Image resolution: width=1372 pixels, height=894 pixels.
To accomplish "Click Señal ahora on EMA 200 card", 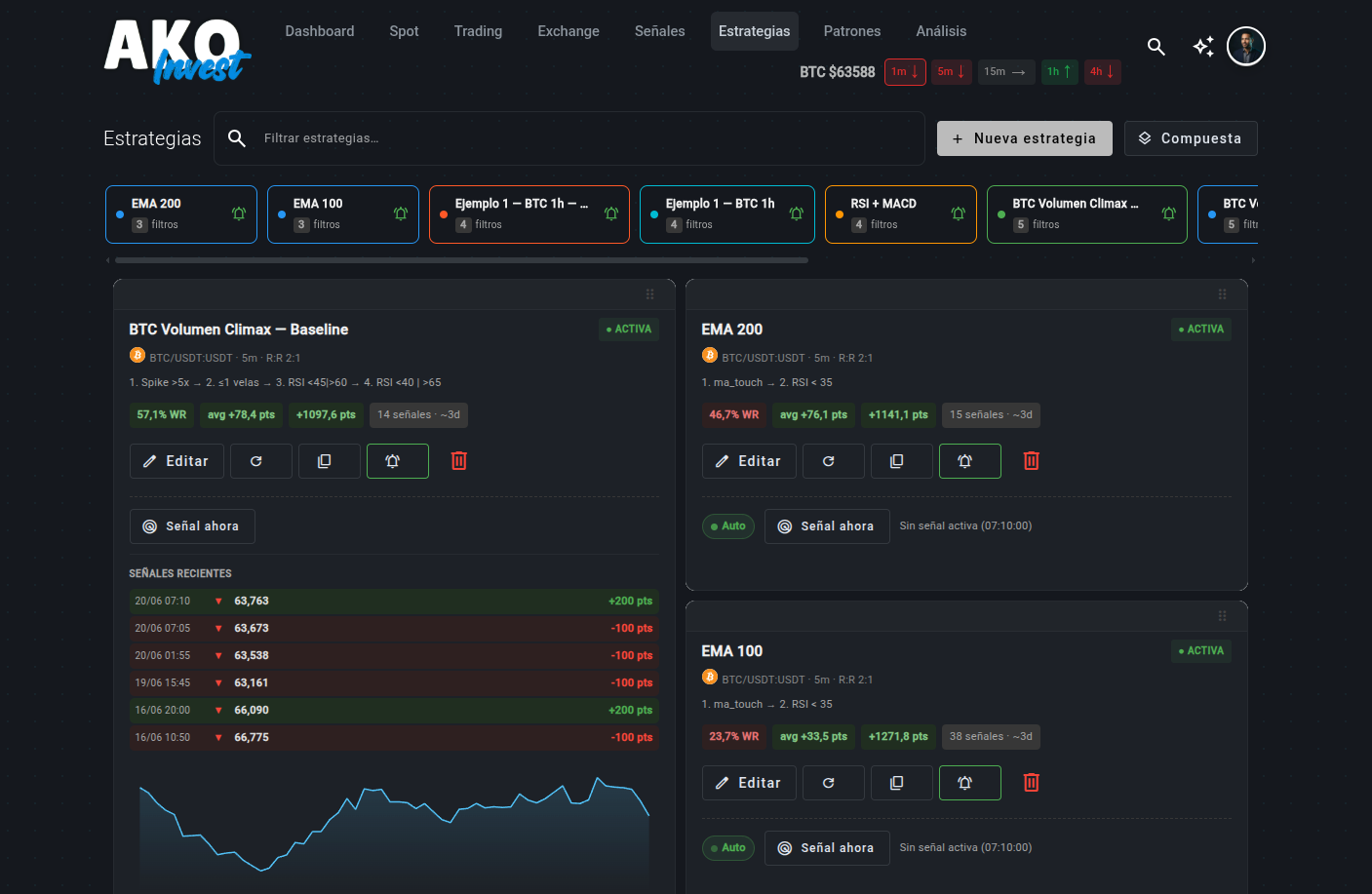I will point(827,526).
